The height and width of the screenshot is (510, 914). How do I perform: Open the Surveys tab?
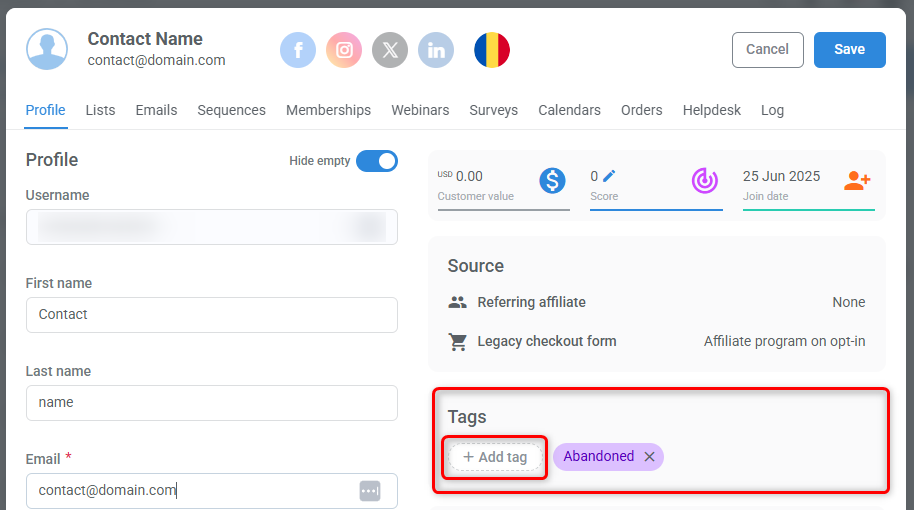494,110
